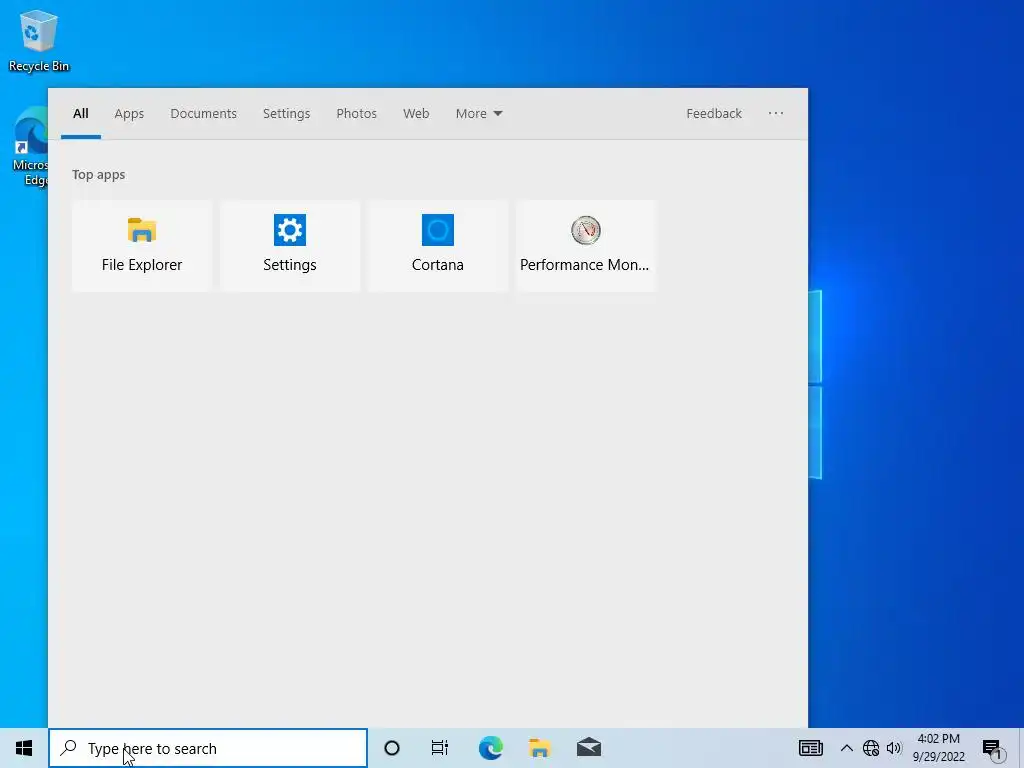The width and height of the screenshot is (1024, 768).
Task: Open the Mail app on taskbar
Action: tap(588, 748)
